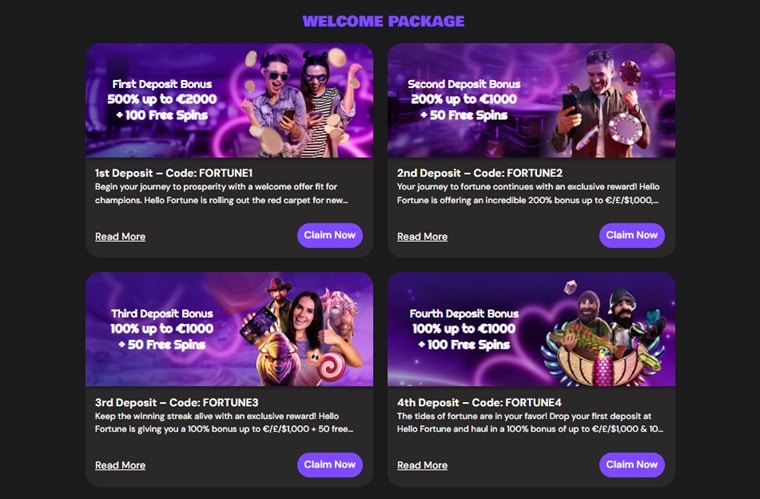Open Read More for 1st Deposit

[x=120, y=236]
